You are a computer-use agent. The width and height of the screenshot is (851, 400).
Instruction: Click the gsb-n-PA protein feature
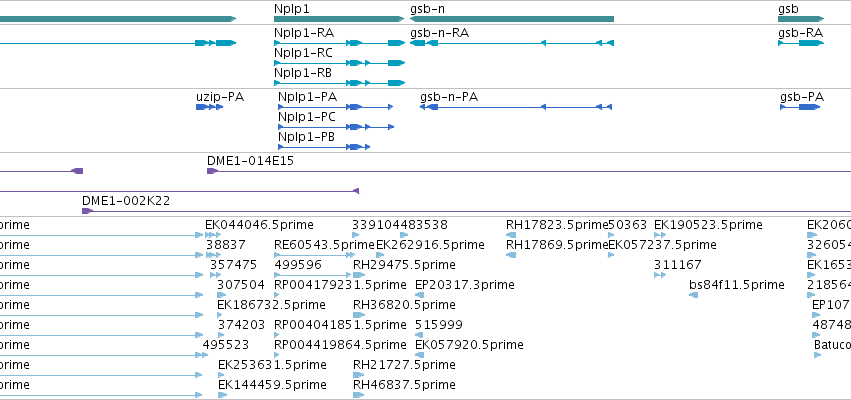(x=516, y=107)
